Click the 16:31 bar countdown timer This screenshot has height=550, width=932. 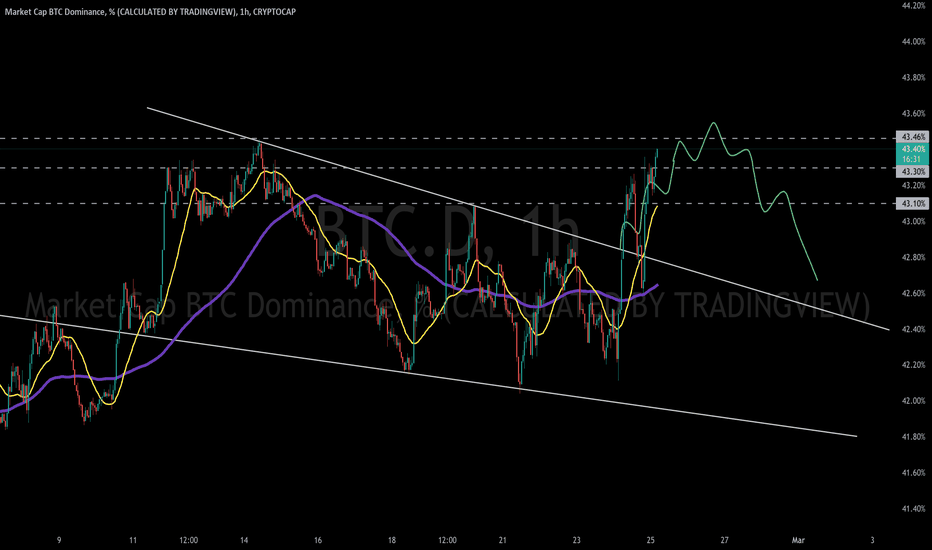tap(912, 159)
